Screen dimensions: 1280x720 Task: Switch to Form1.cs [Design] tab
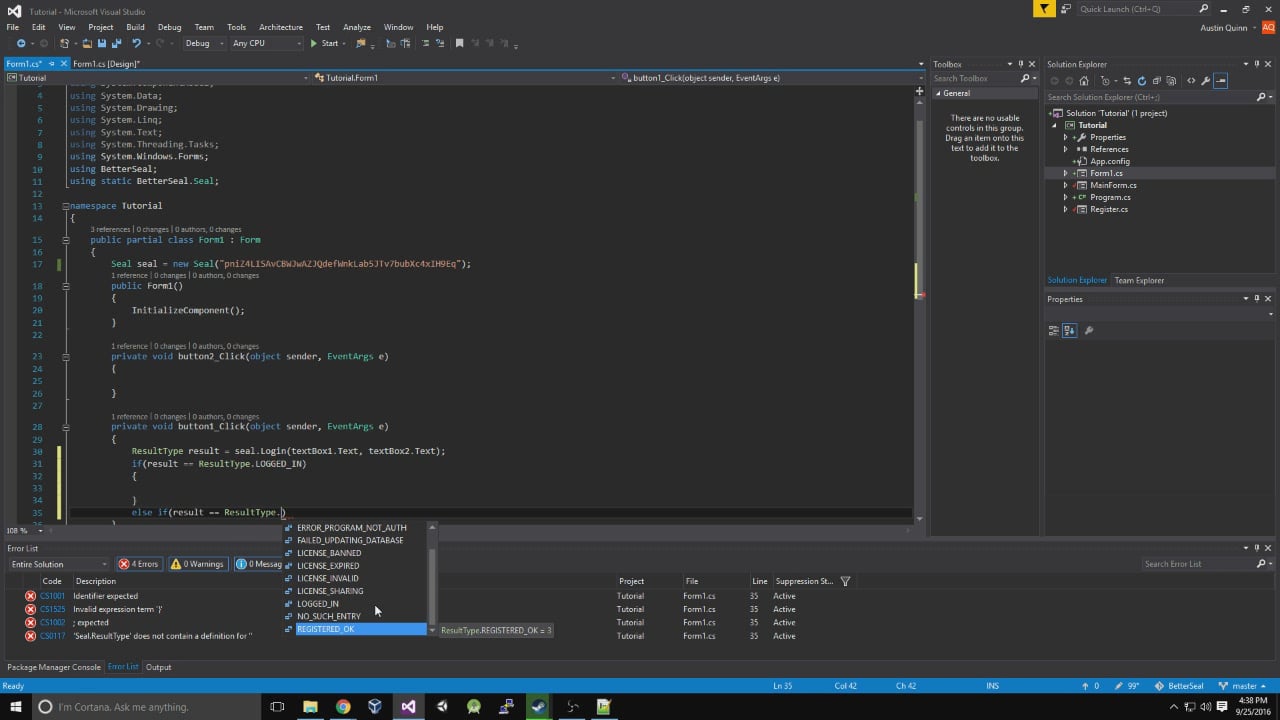(106, 64)
